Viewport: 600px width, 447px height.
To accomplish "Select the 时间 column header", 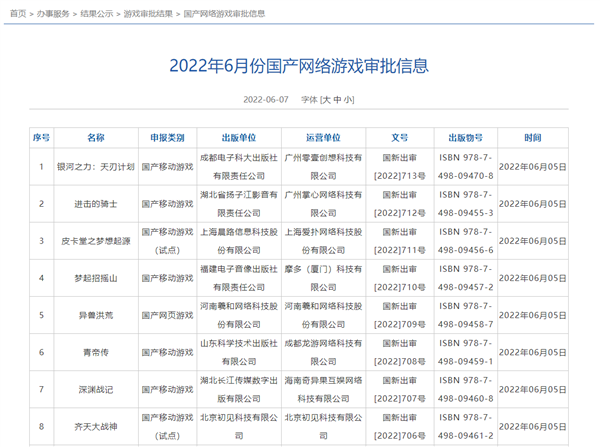I will click(x=532, y=137).
